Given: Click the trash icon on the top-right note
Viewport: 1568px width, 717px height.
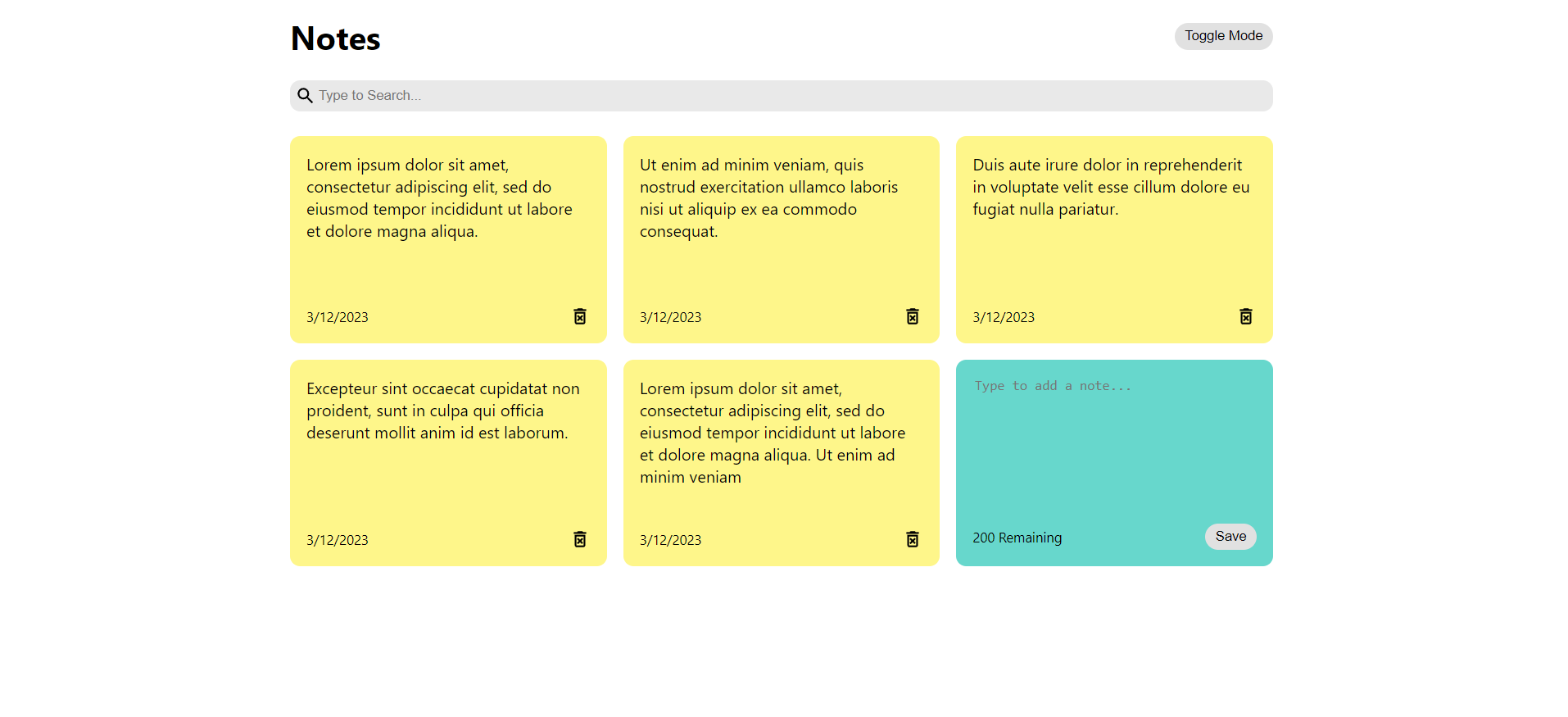Looking at the screenshot, I should pos(1246,316).
